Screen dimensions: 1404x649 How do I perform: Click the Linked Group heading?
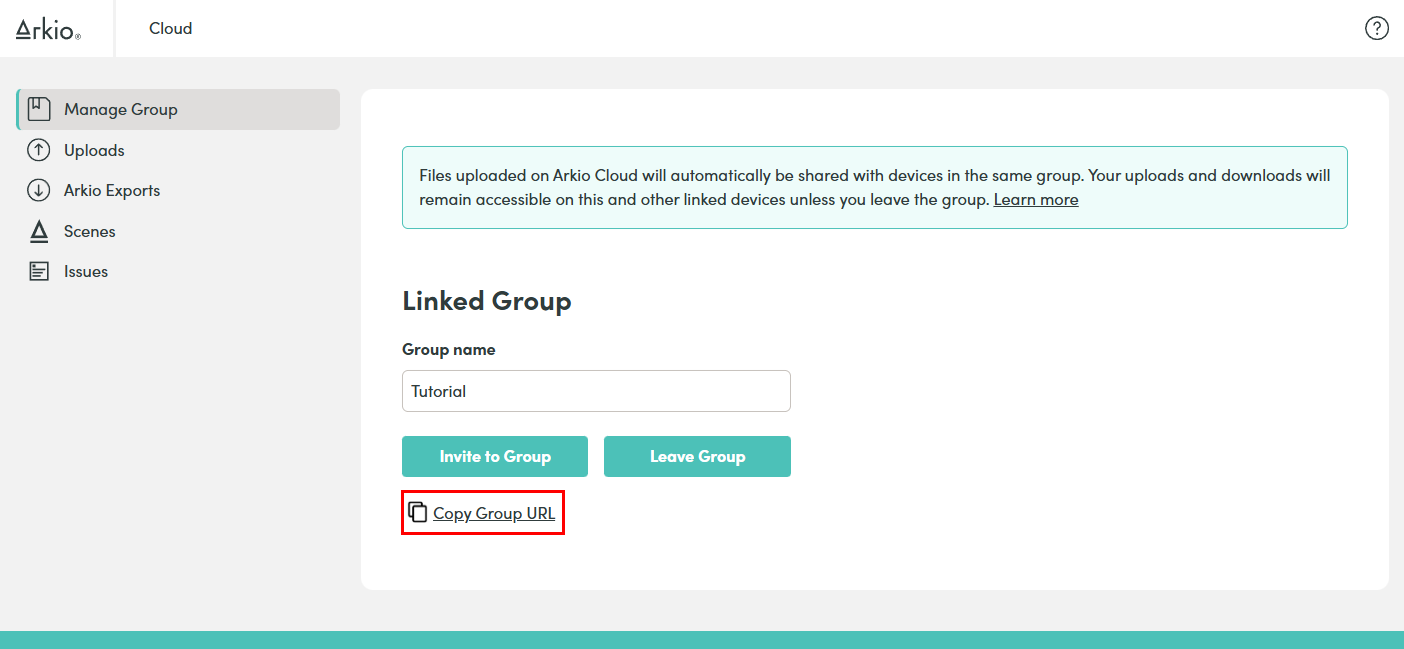pyautogui.click(x=487, y=301)
